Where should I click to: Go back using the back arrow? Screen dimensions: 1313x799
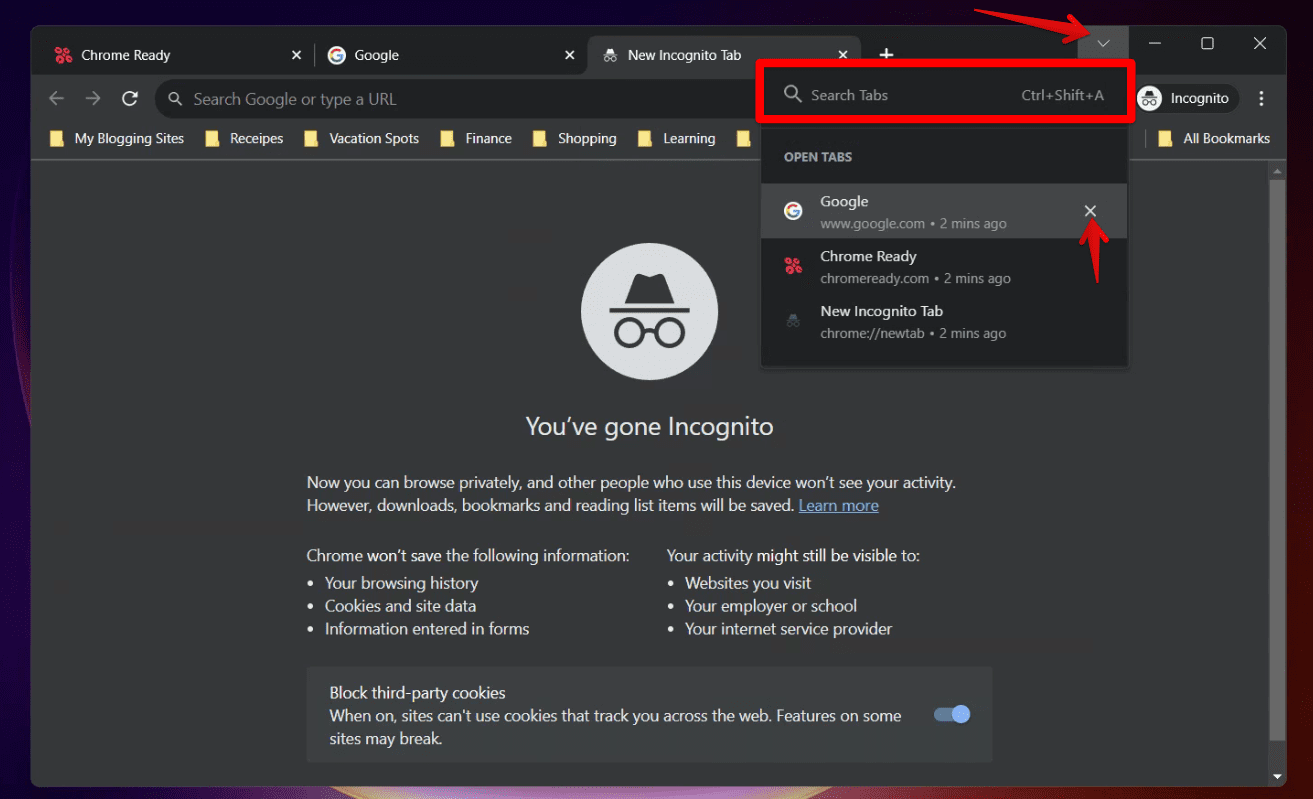click(x=57, y=98)
